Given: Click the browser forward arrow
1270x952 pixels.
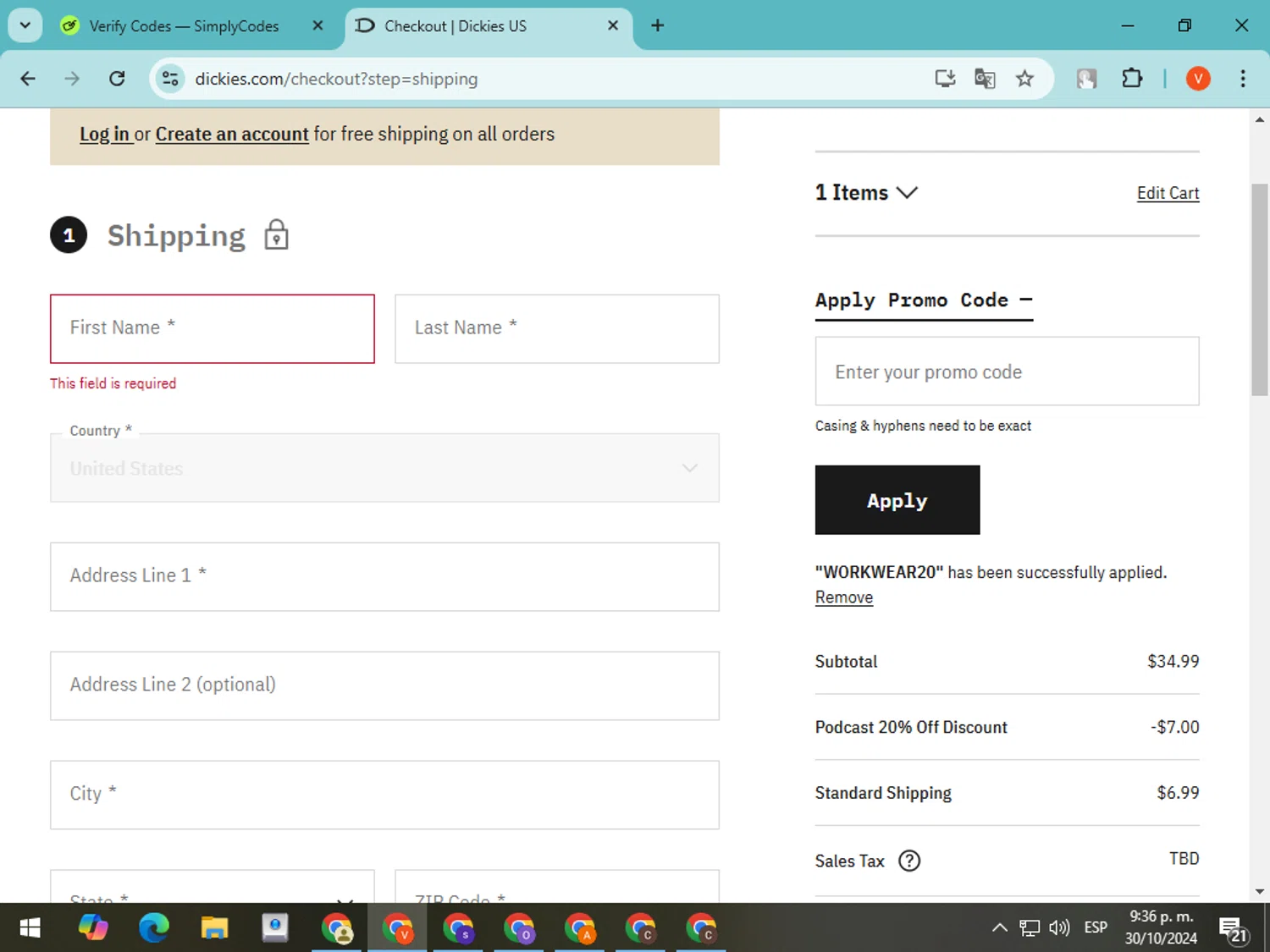Looking at the screenshot, I should tap(72, 79).
